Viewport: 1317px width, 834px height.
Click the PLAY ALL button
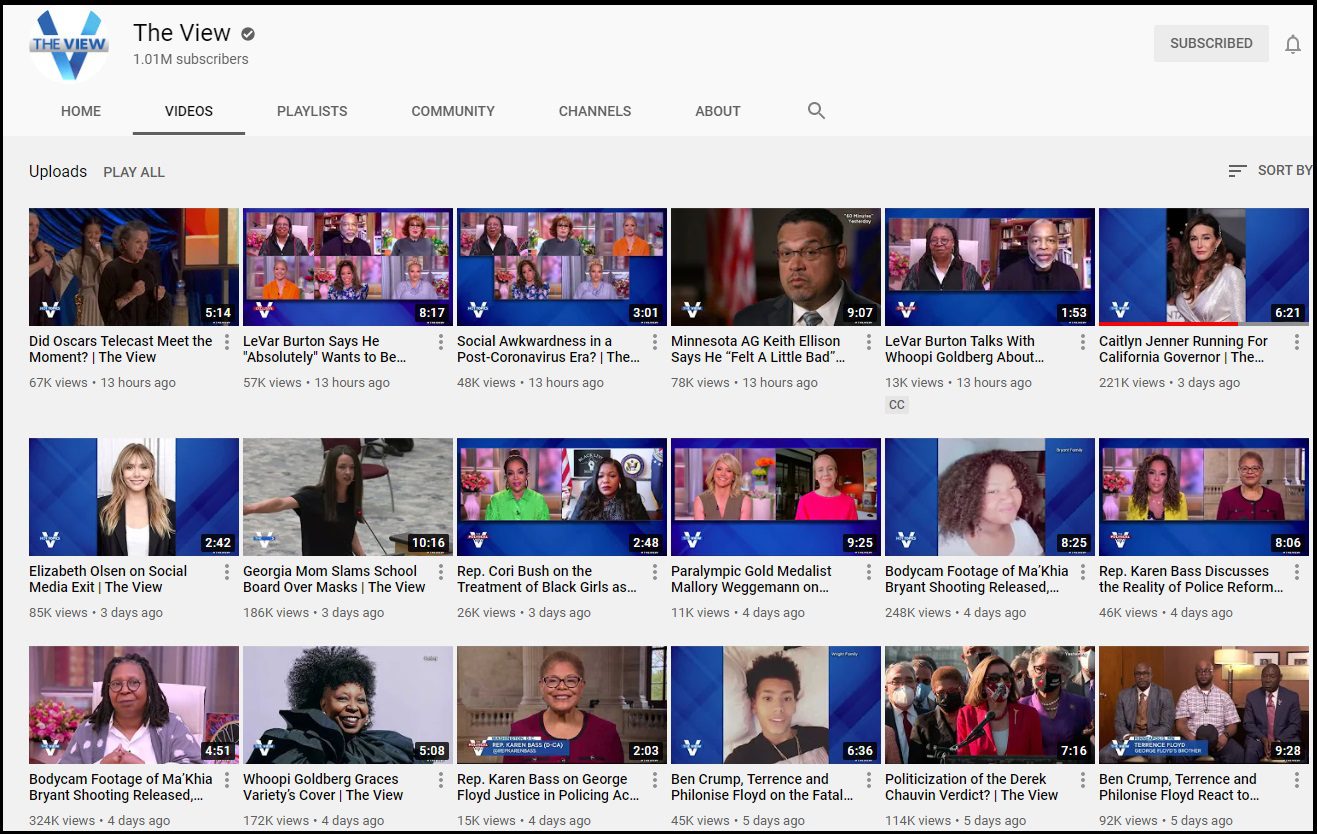click(134, 172)
